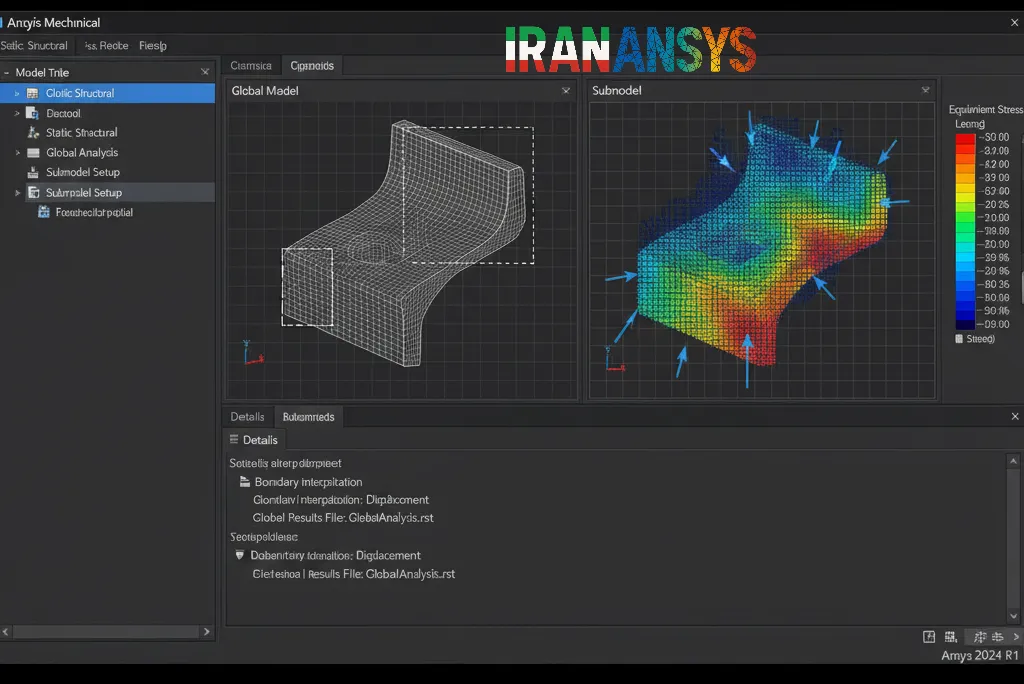Click the third status bar icon

pos(980,637)
